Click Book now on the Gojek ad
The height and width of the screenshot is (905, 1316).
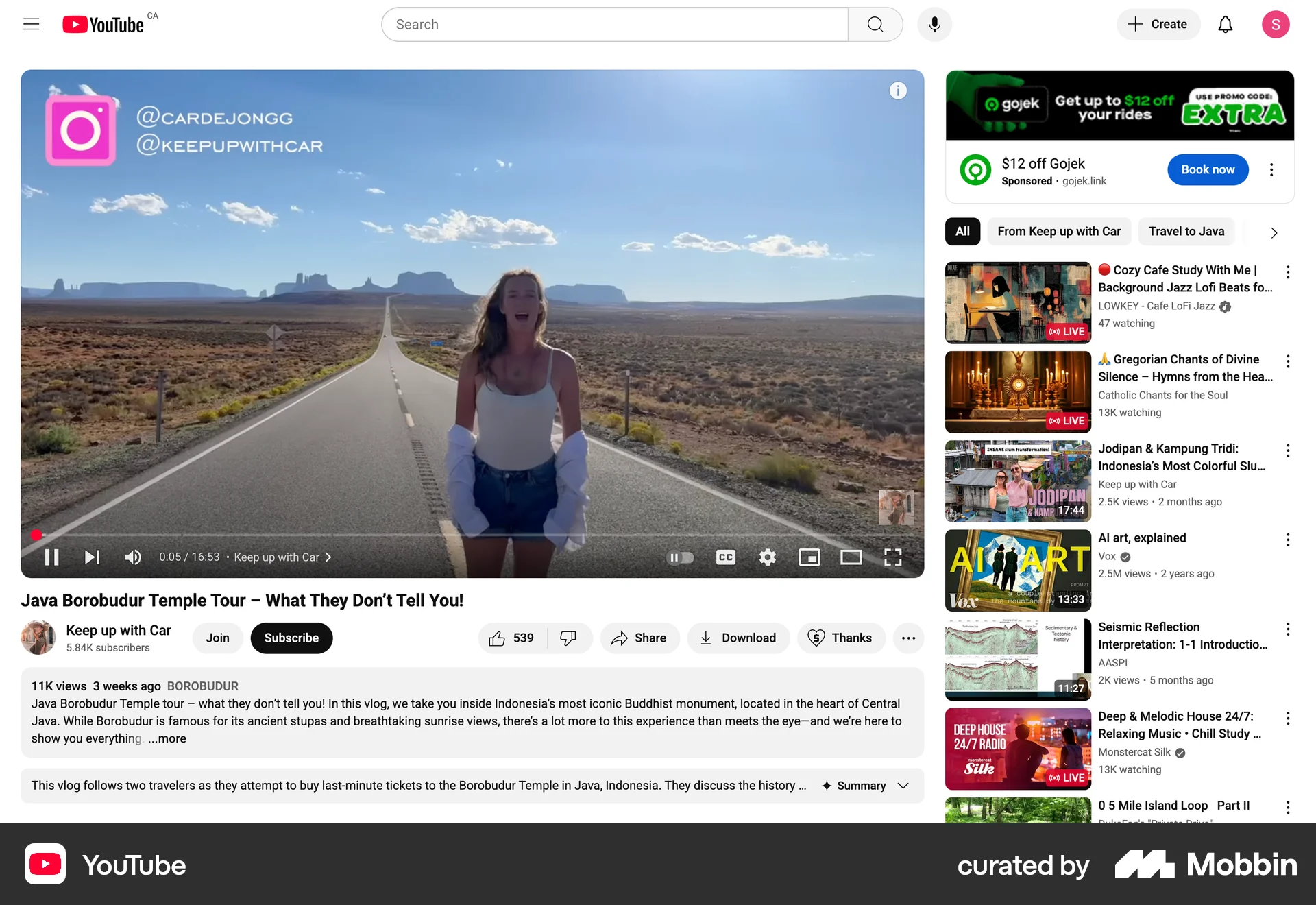[1208, 169]
